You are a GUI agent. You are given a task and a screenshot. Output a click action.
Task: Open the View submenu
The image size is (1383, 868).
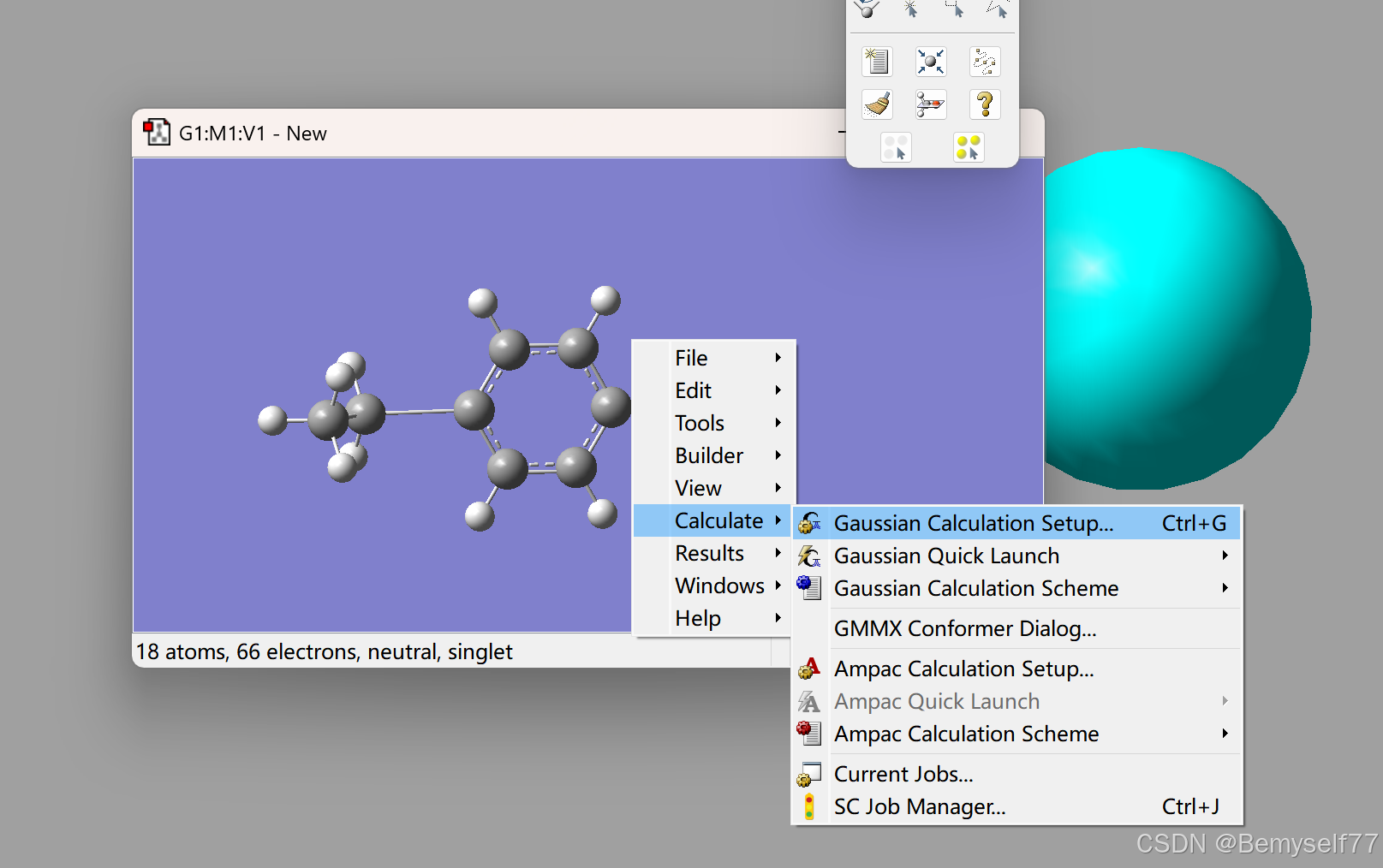715,488
